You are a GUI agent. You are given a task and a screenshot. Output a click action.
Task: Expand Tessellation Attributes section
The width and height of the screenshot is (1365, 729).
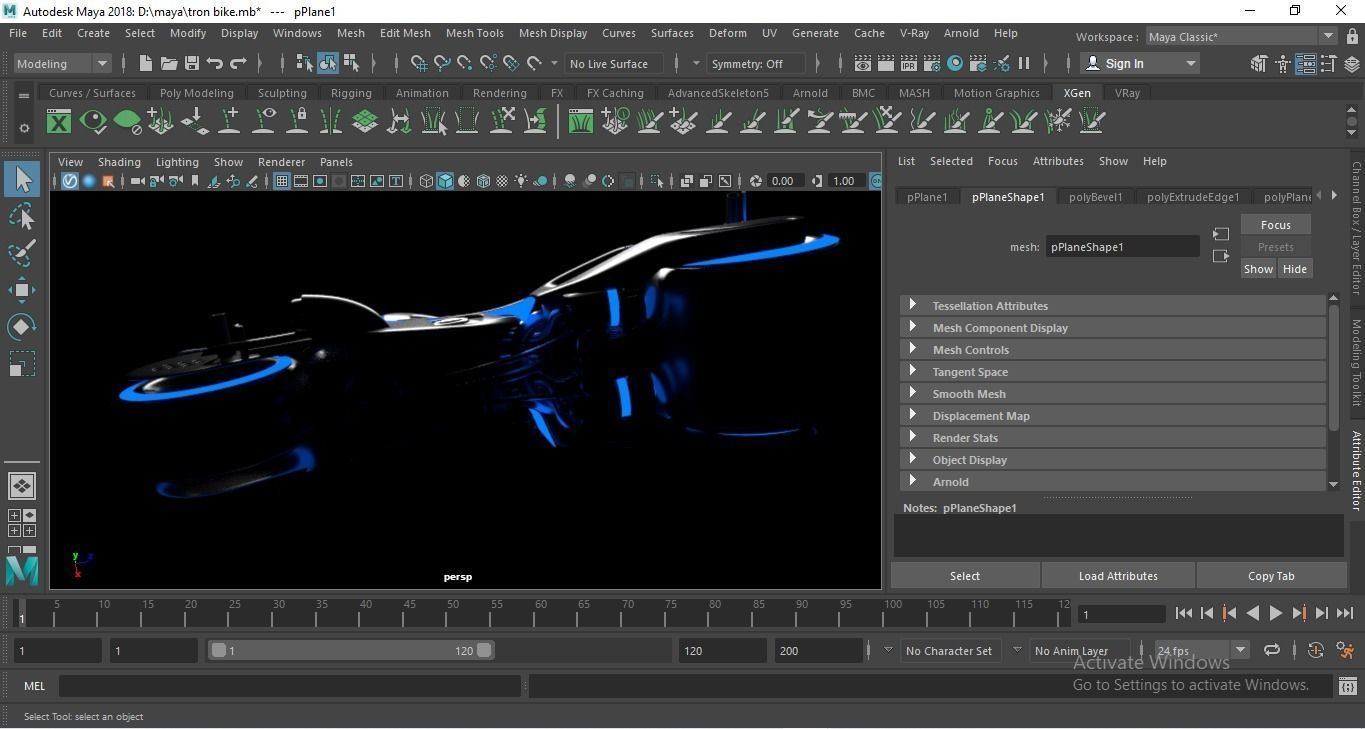[1113, 306]
